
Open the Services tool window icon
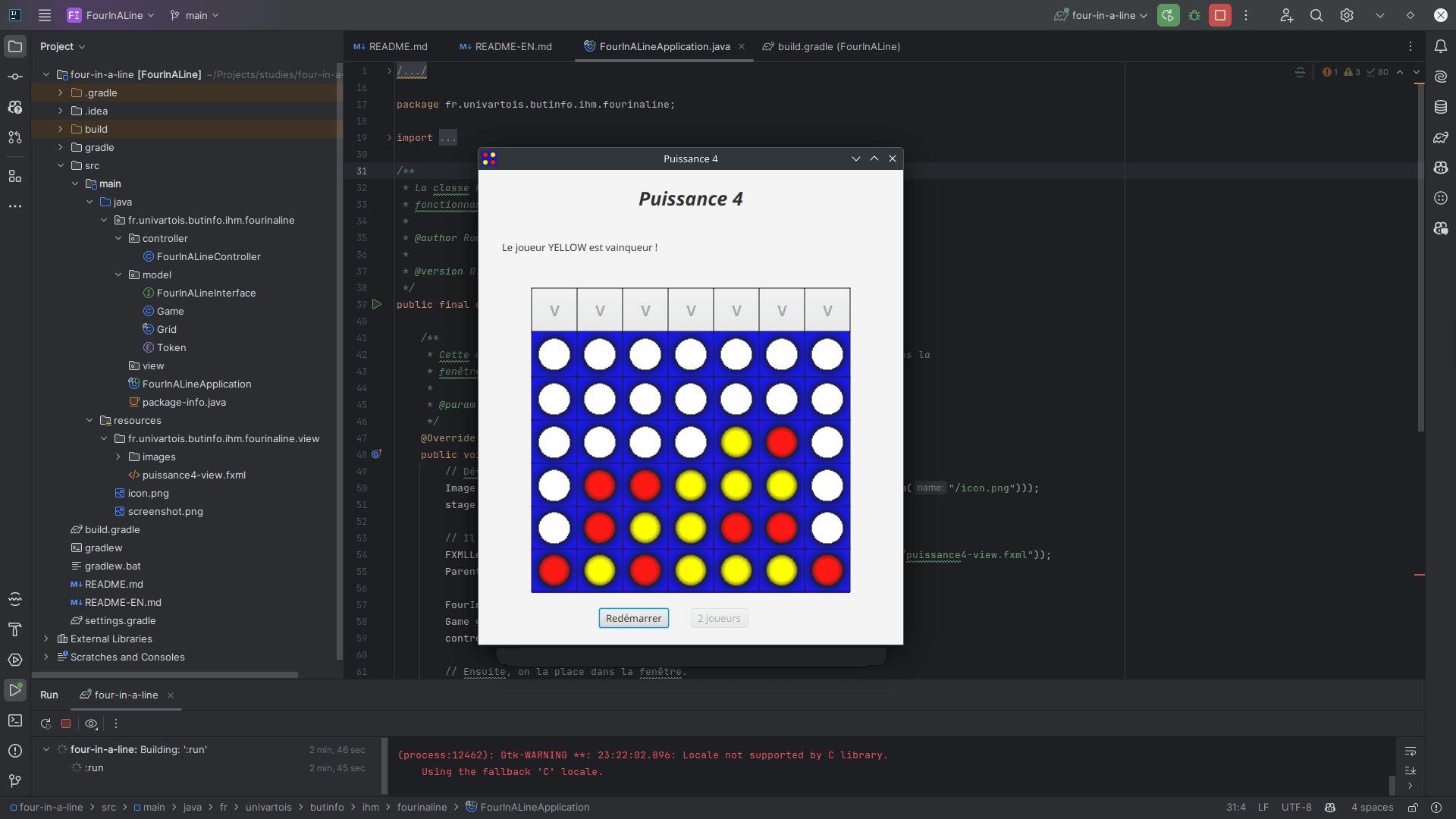coord(15,660)
